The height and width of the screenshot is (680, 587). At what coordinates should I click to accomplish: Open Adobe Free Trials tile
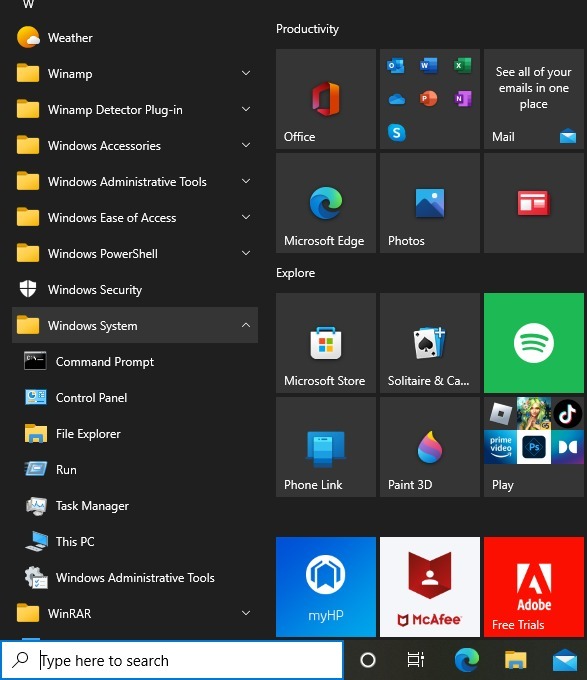point(534,587)
